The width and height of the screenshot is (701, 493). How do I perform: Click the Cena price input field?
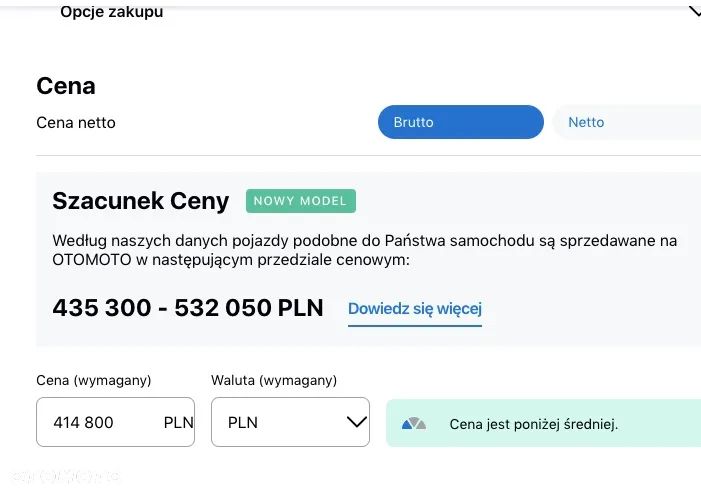pos(98,422)
